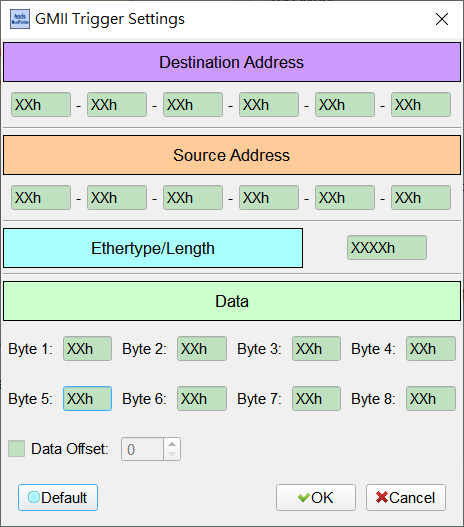Select second Source Address byte field

point(117,198)
